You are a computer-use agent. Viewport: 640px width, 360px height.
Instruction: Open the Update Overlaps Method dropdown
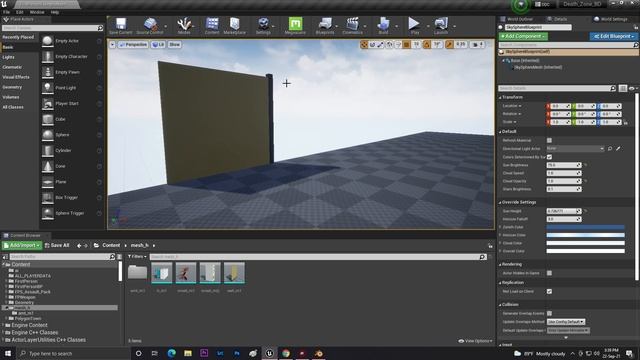pos(566,322)
